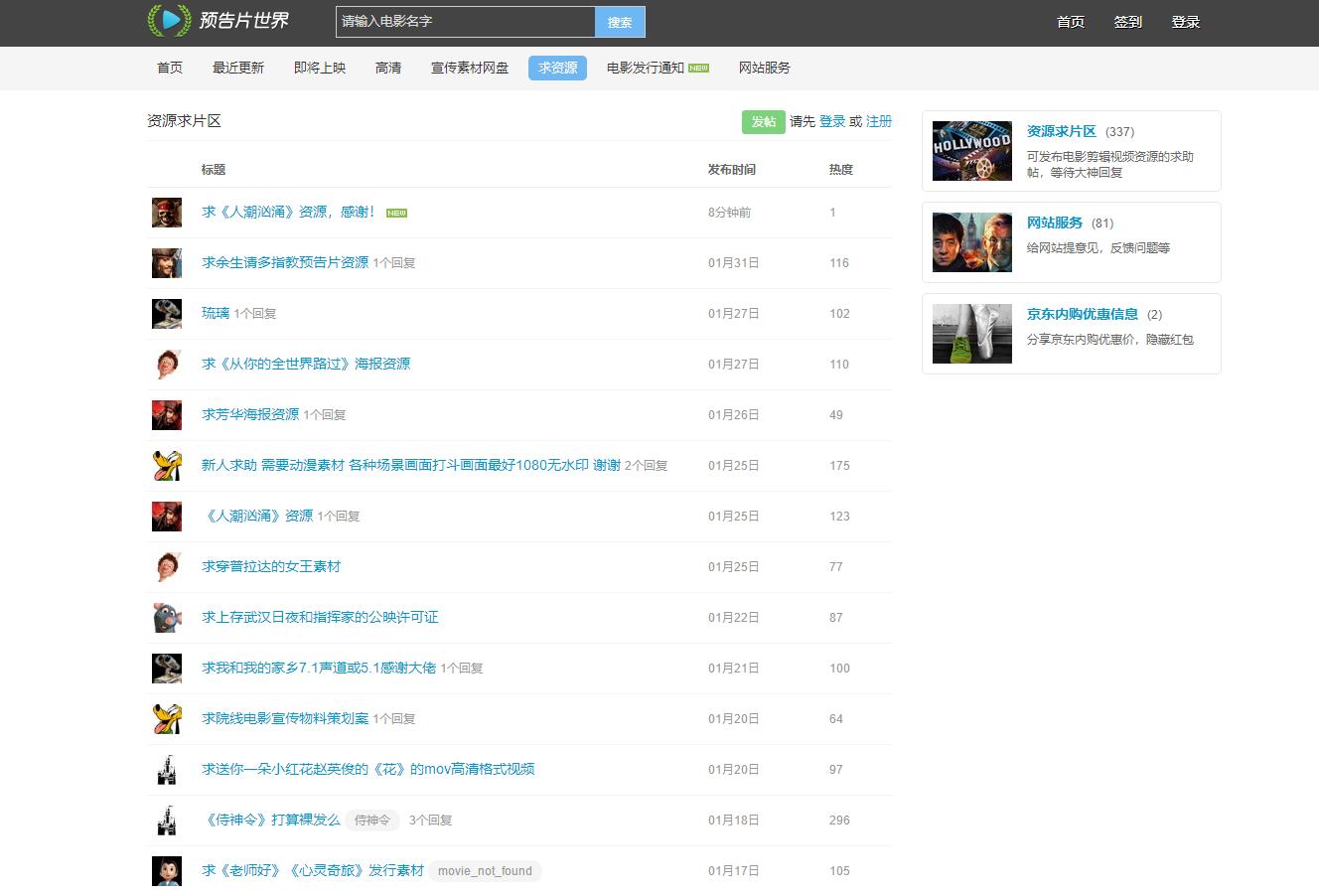
Task: Select the Pluto dog icon beside 新人求助 post
Action: click(x=166, y=465)
